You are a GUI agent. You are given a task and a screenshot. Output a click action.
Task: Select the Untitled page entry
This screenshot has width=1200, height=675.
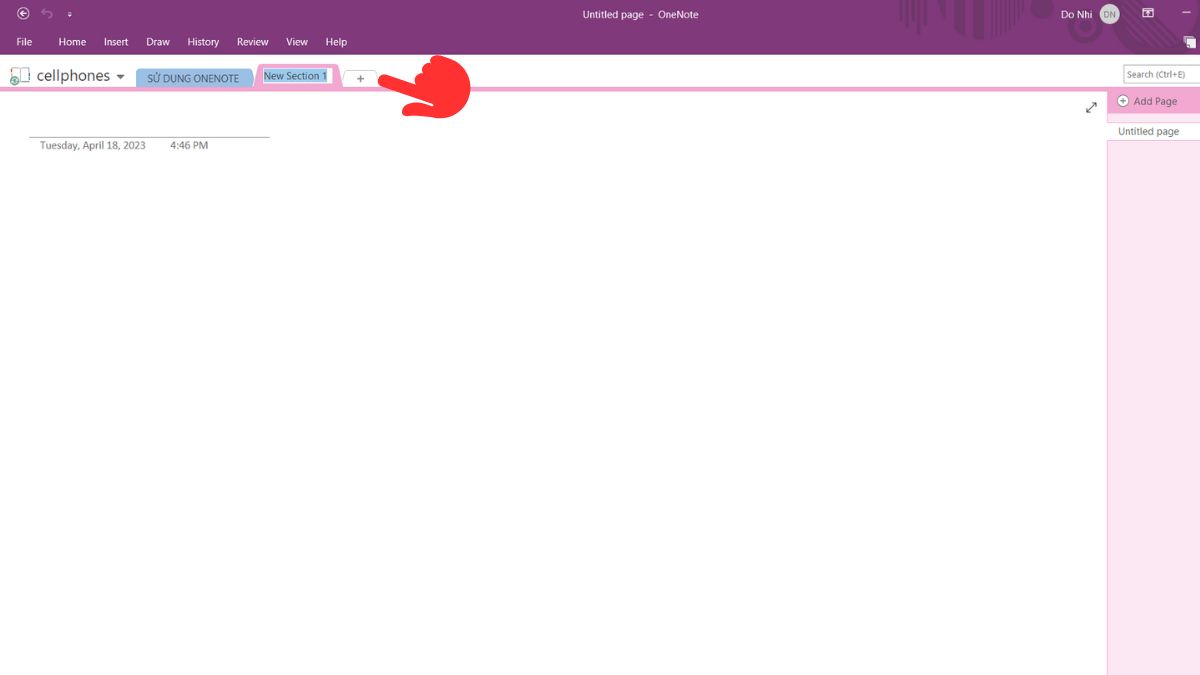point(1153,131)
